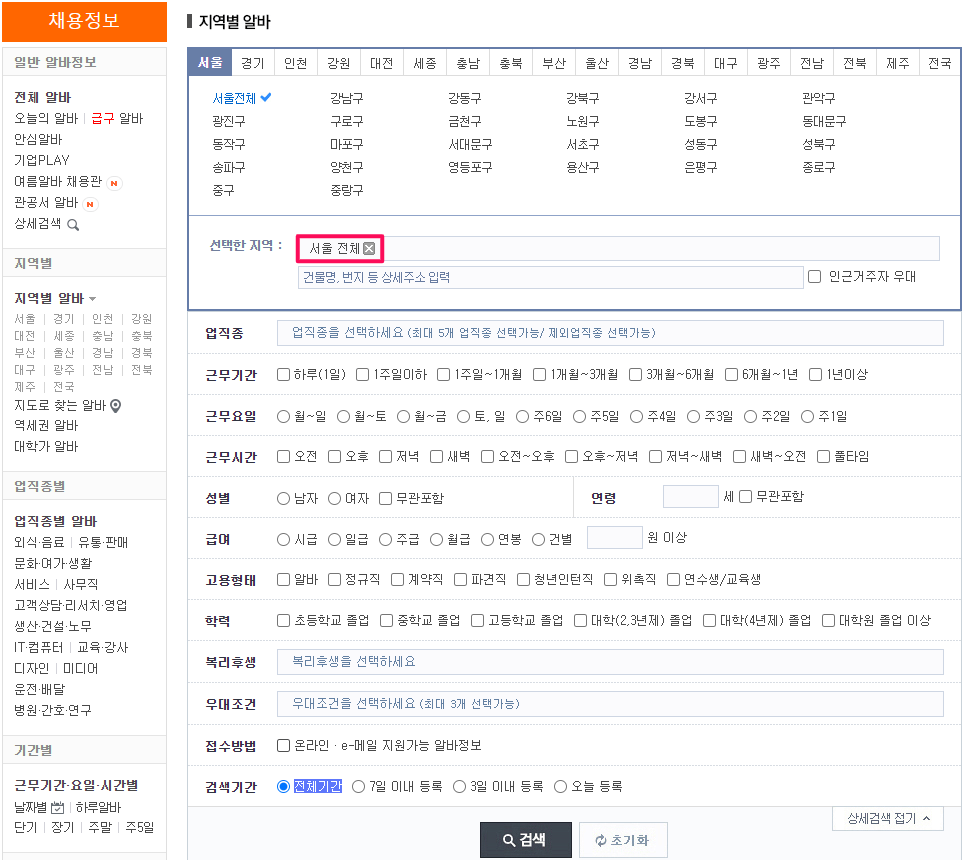Select the 월~금 workday radio button

403,417
